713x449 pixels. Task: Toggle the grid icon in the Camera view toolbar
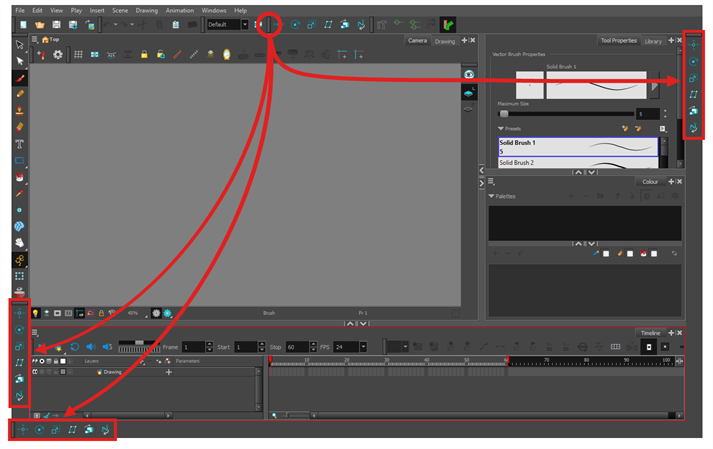(x=78, y=54)
